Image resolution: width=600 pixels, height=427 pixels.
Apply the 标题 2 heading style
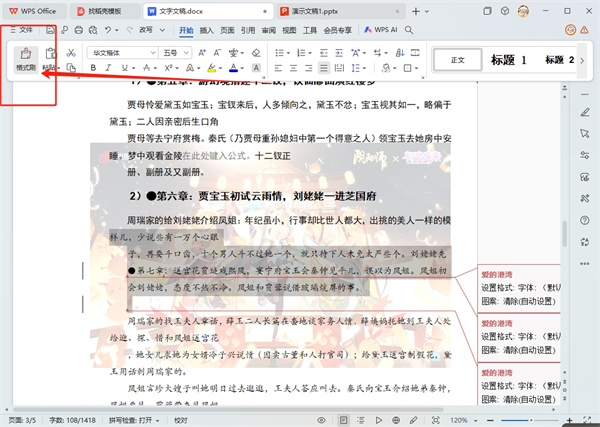click(x=559, y=60)
